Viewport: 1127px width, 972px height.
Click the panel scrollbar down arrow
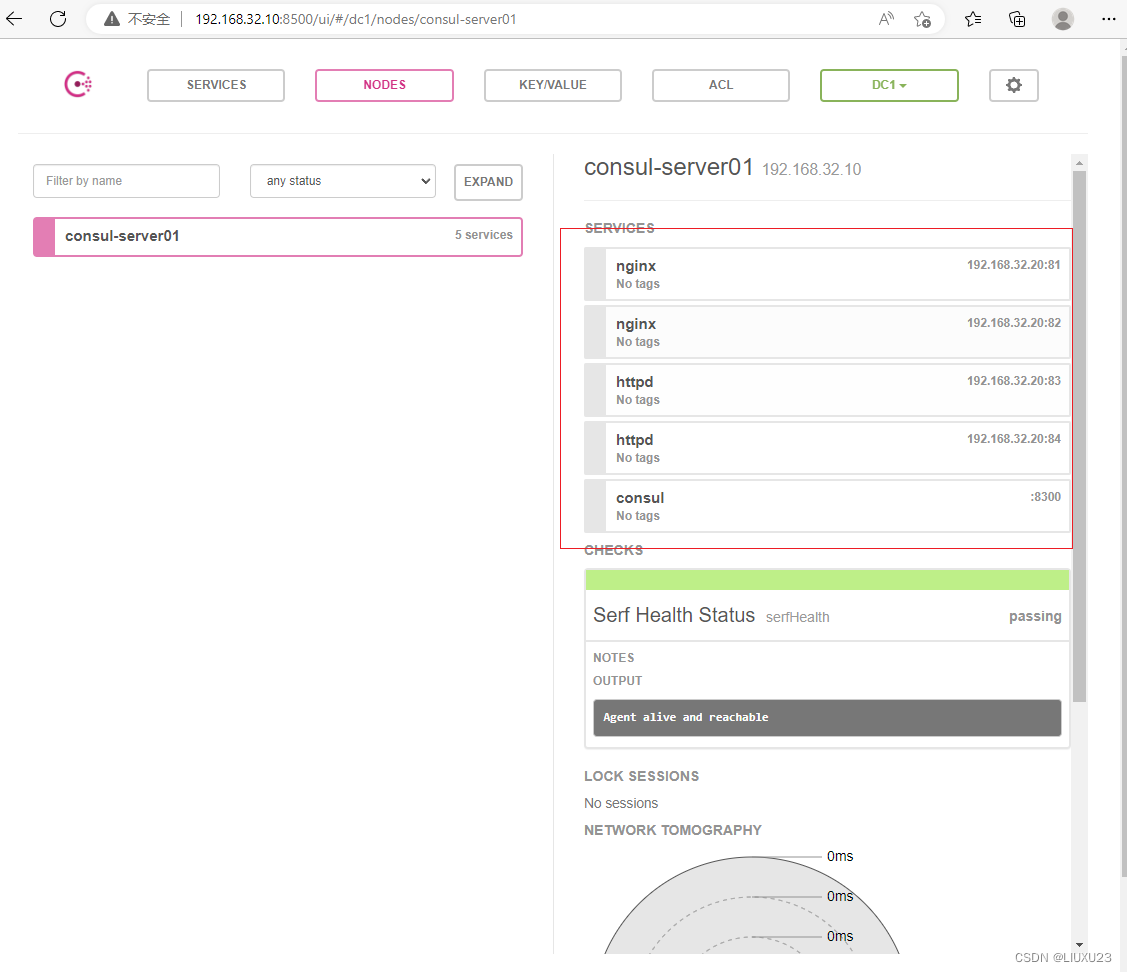click(x=1079, y=945)
